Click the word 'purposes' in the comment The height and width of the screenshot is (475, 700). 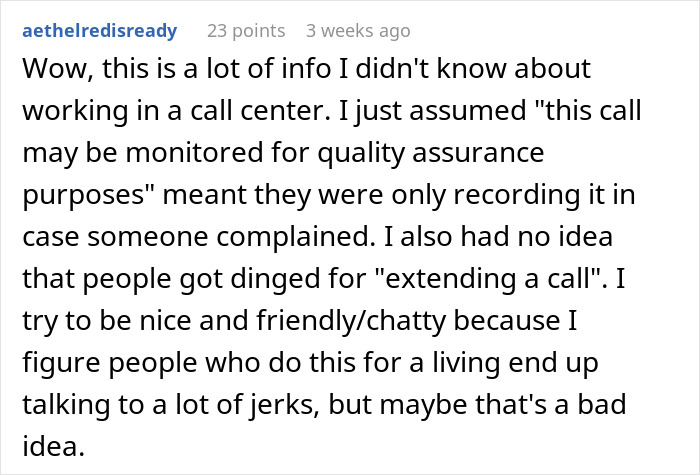80,195
